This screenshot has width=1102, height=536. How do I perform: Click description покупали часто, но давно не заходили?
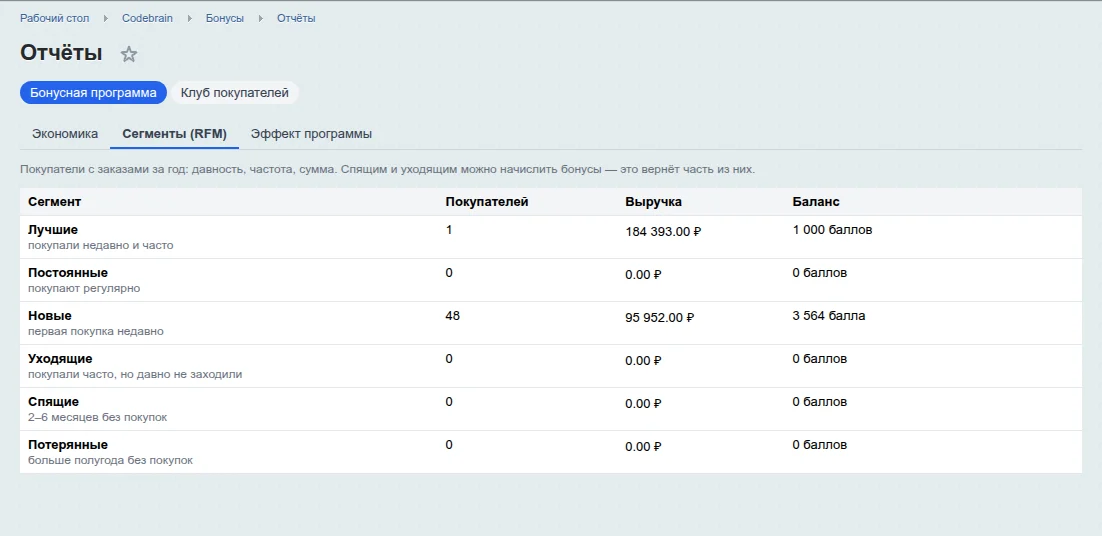(x=135, y=374)
